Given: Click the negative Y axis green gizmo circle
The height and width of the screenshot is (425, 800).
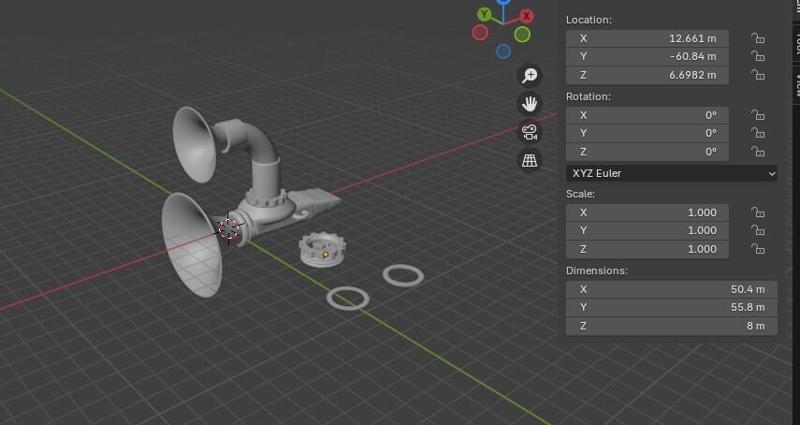Looking at the screenshot, I should [522, 35].
